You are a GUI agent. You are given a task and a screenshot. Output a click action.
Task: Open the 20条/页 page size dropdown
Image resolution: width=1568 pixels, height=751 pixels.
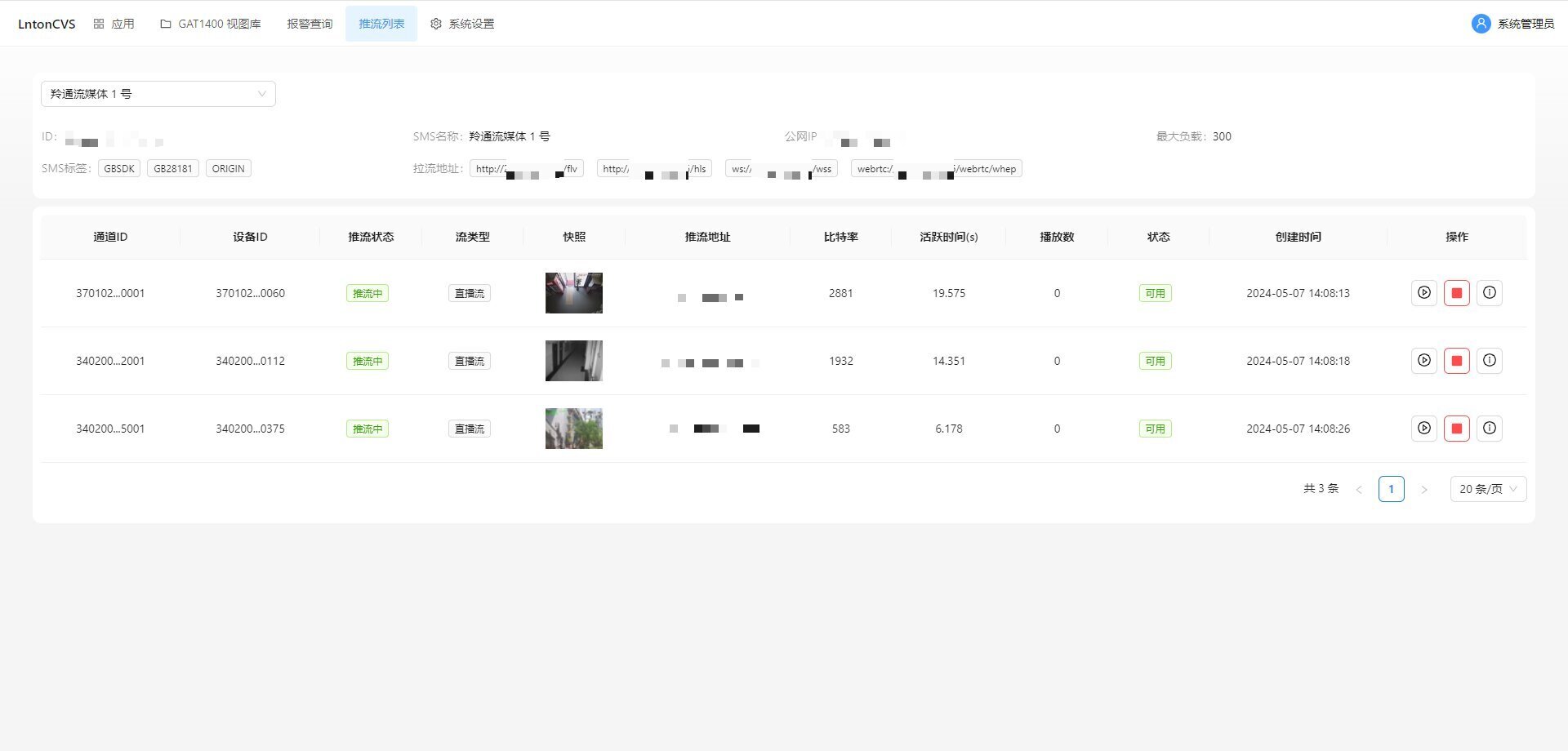(1488, 488)
